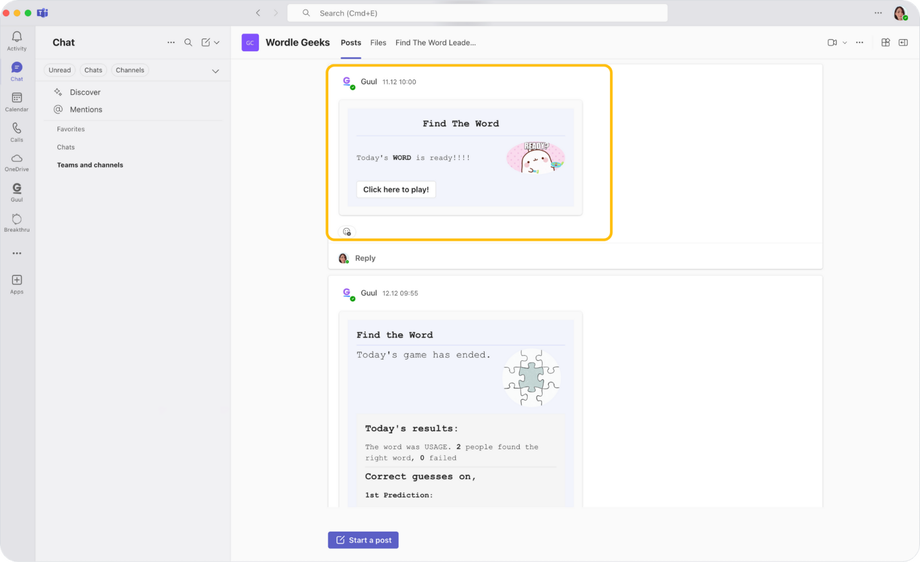Open the Apps store icon
Screen dimensions: 920x562
(x=16, y=283)
